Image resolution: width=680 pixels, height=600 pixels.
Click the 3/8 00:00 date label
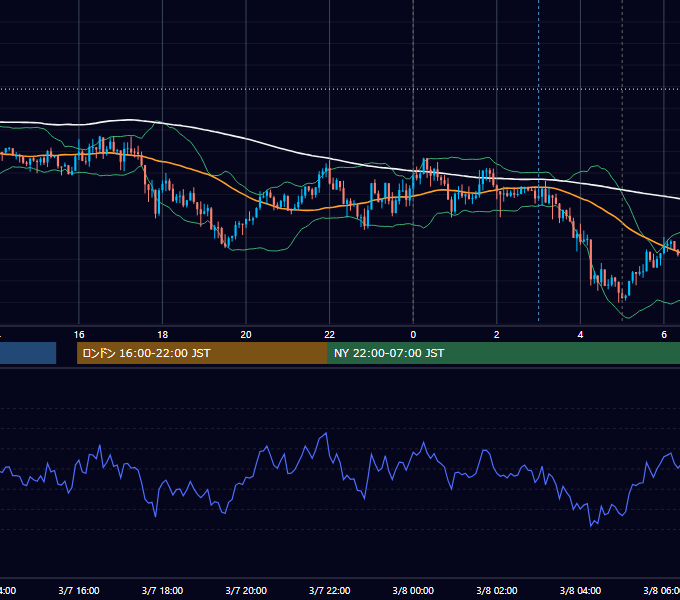click(x=413, y=590)
